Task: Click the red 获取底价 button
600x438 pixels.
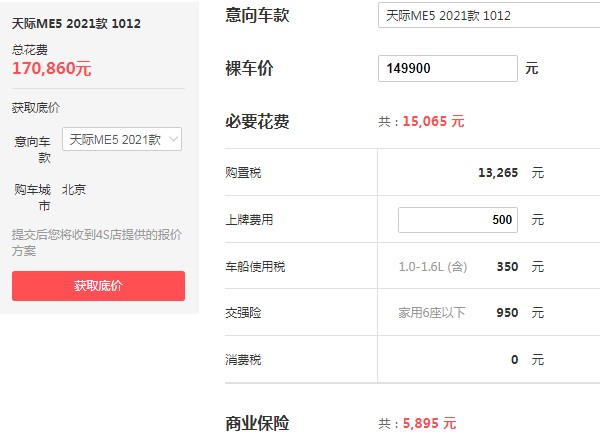Action: coord(98,286)
